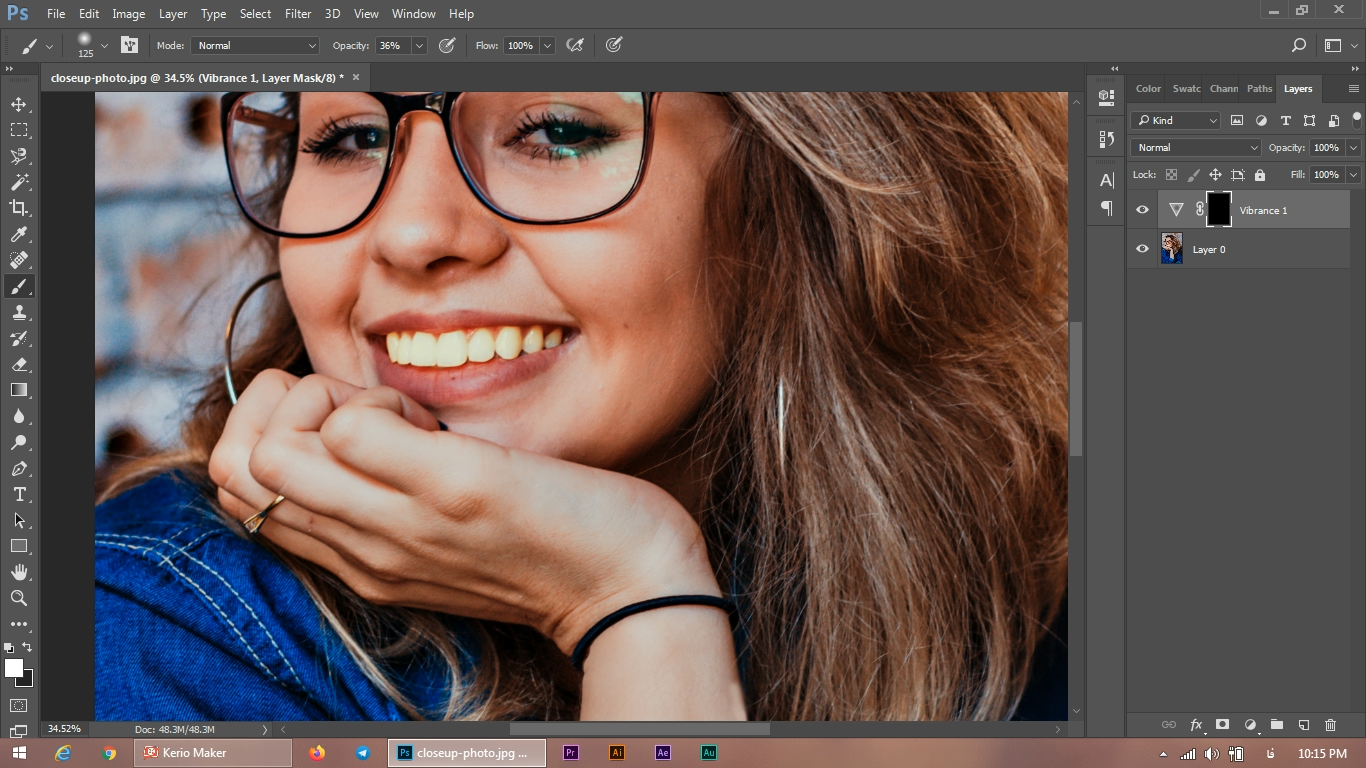Toggle filter for pixel layers

(x=1237, y=120)
